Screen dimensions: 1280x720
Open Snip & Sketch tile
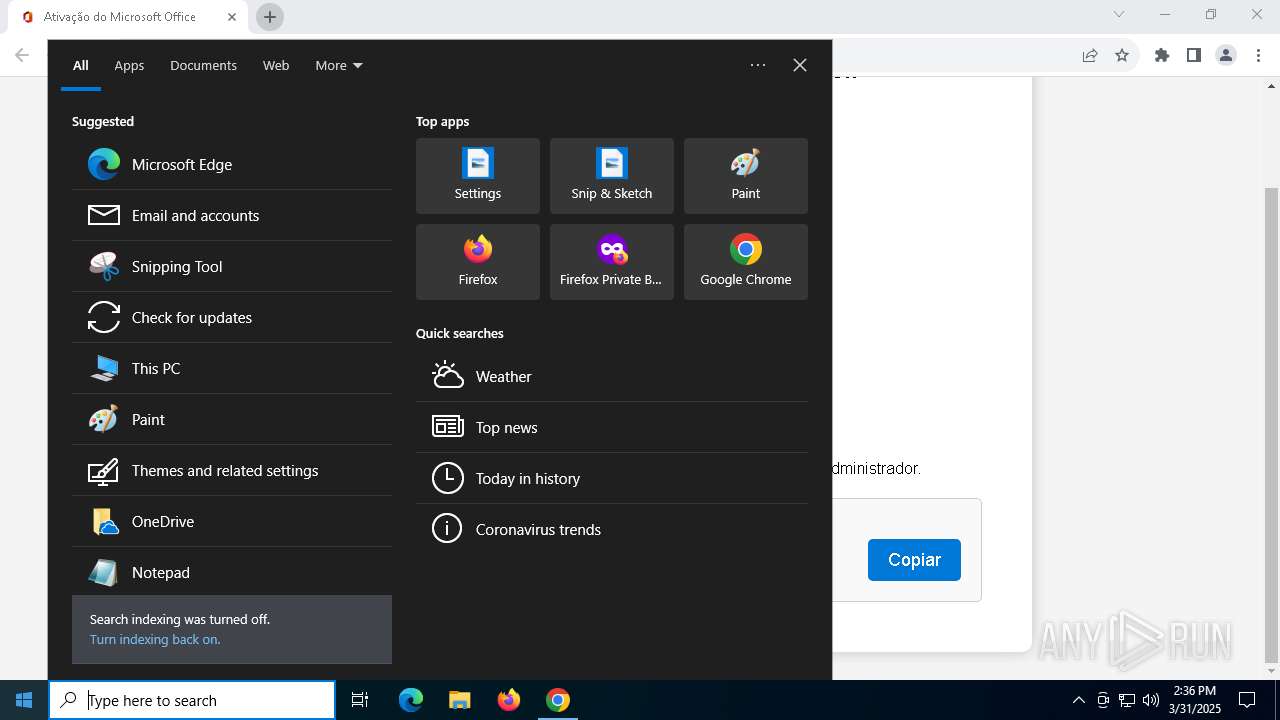pyautogui.click(x=612, y=176)
